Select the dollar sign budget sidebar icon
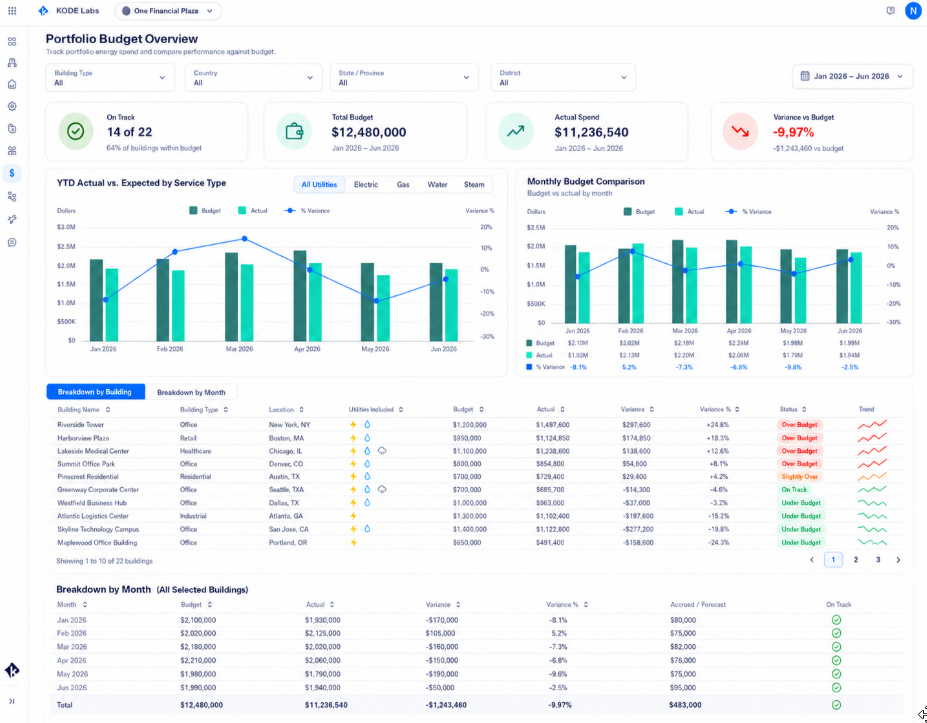Screen dimensions: 927x723 (x=12, y=173)
